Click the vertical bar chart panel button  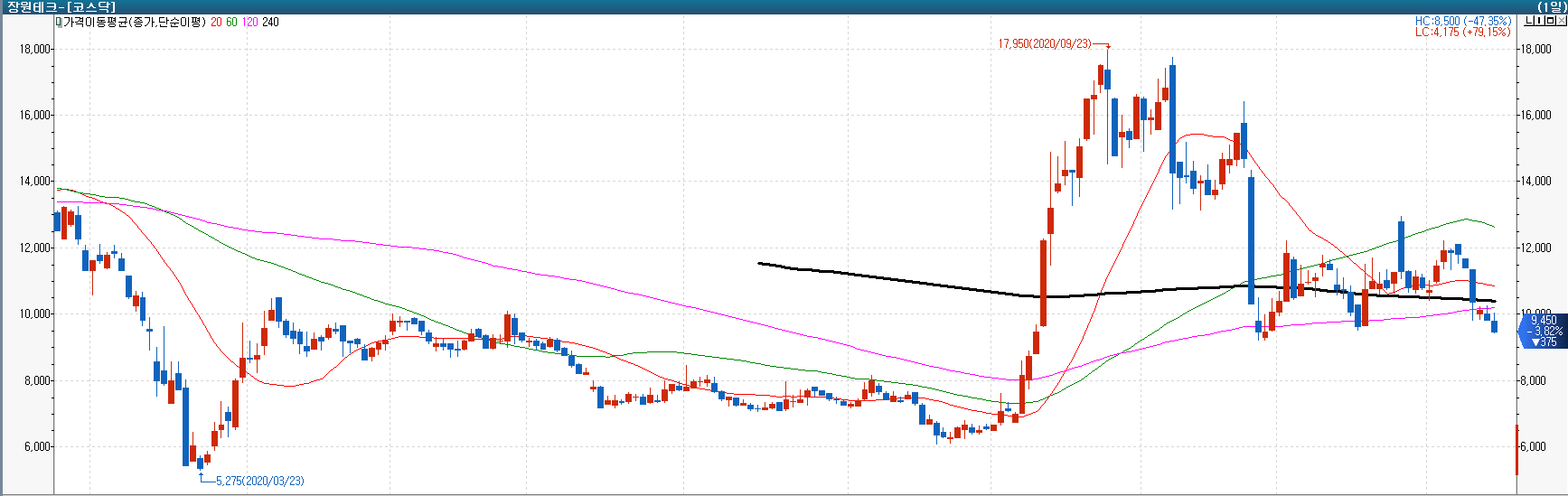click(1539, 21)
